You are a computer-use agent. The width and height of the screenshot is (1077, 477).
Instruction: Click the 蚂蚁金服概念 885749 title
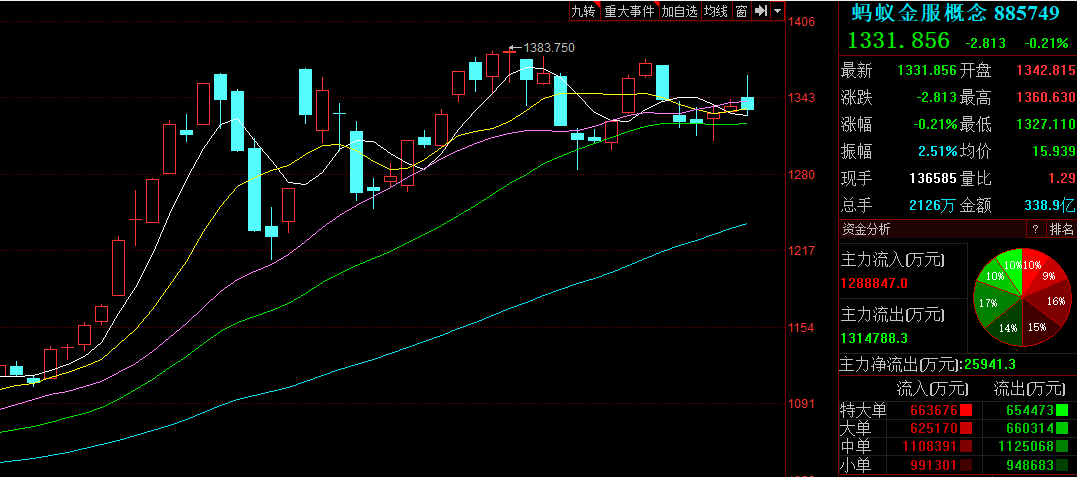point(955,13)
